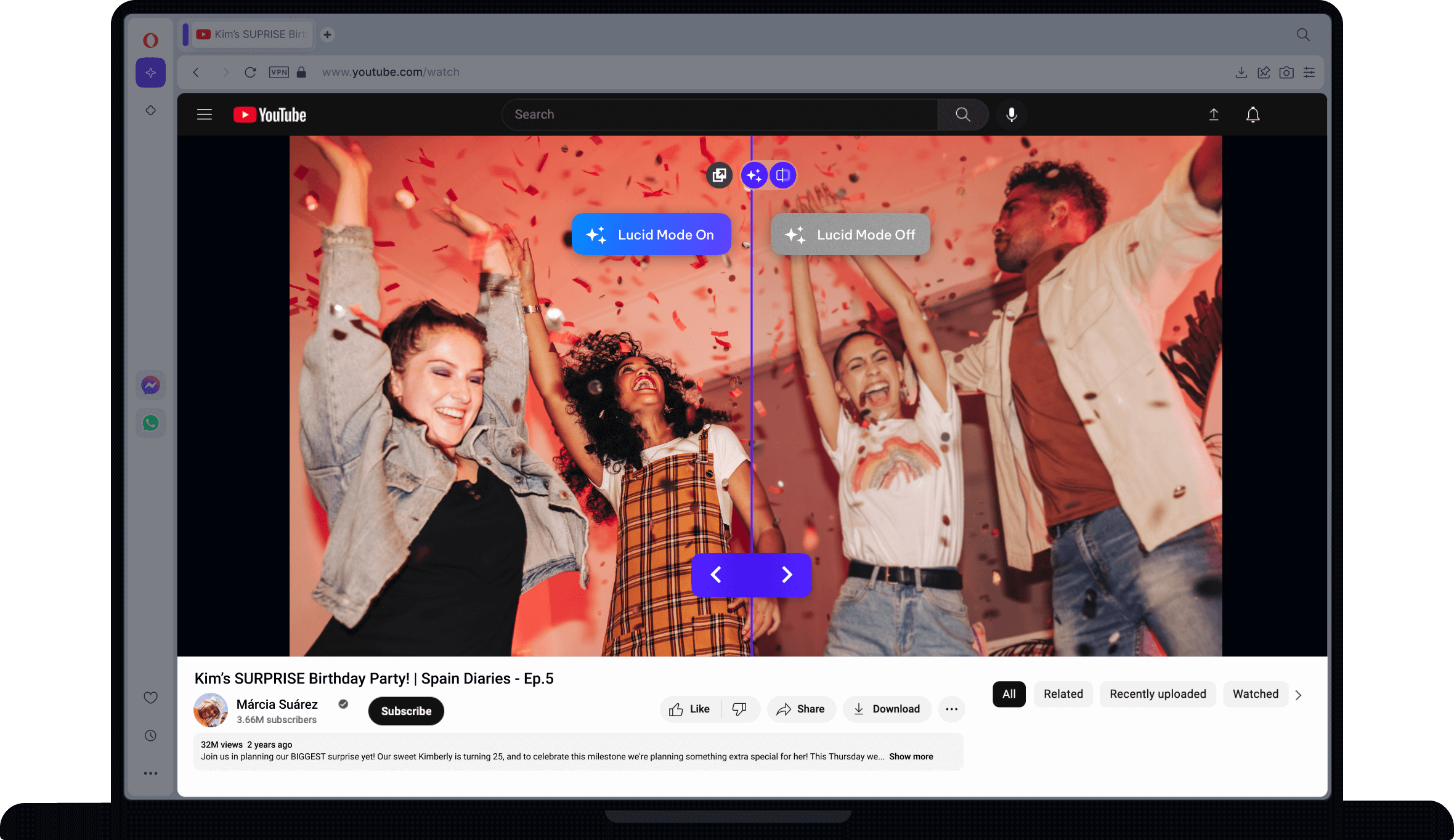Open sidebar three-dot more options
This screenshot has width=1454, height=840.
150,773
